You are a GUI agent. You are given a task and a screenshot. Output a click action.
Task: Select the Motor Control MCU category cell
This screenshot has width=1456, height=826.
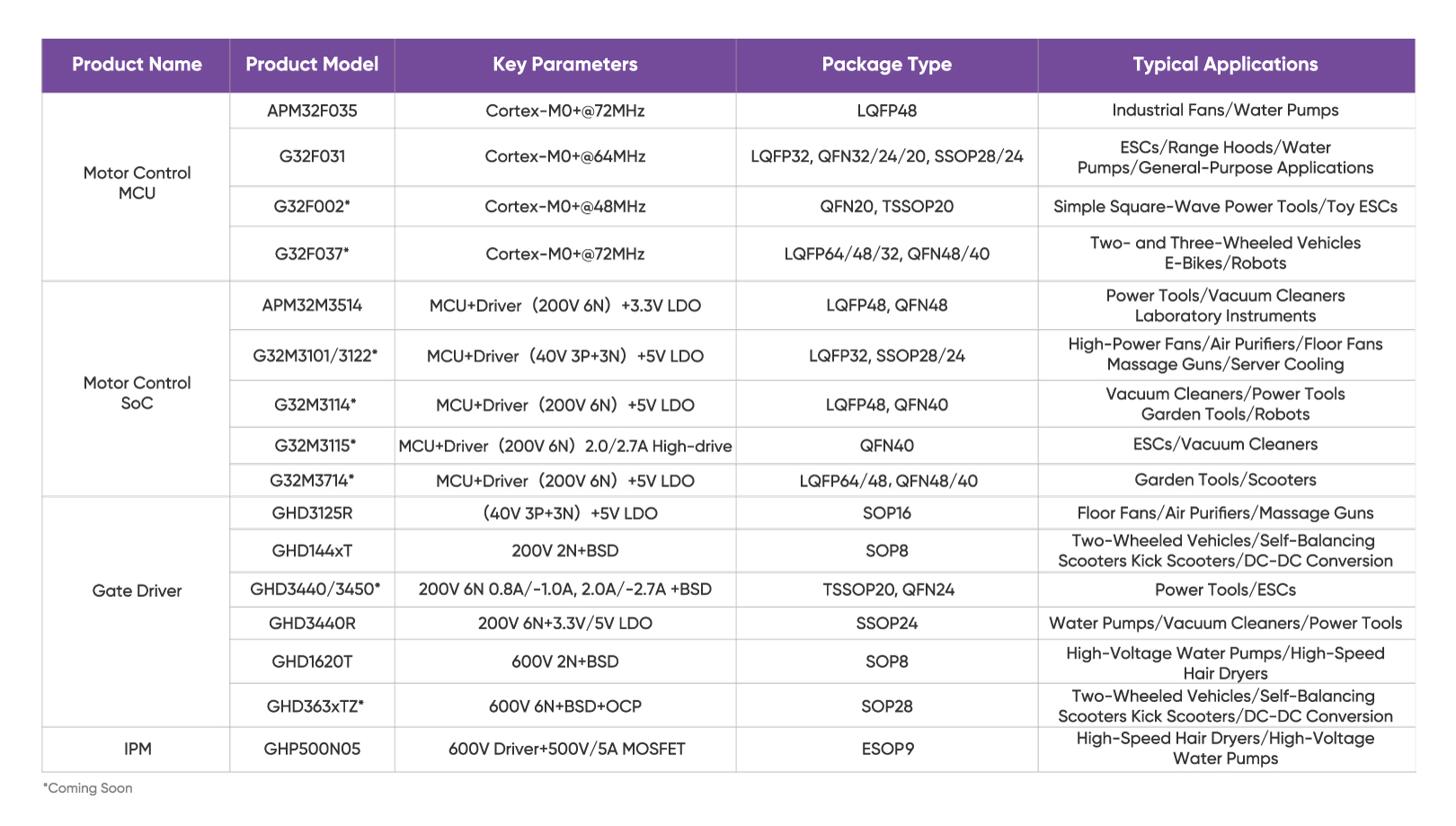tap(137, 183)
